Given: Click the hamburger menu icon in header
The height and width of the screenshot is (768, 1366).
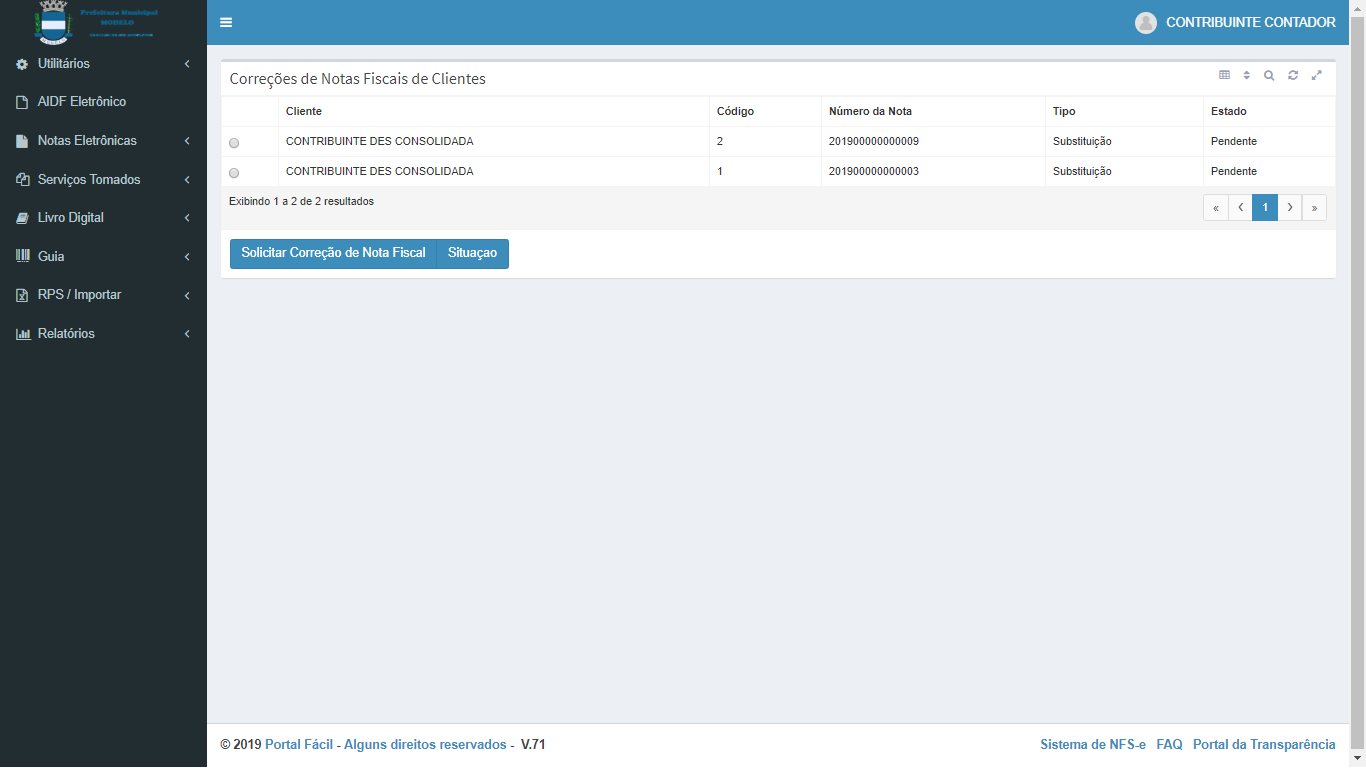Looking at the screenshot, I should click(x=226, y=23).
